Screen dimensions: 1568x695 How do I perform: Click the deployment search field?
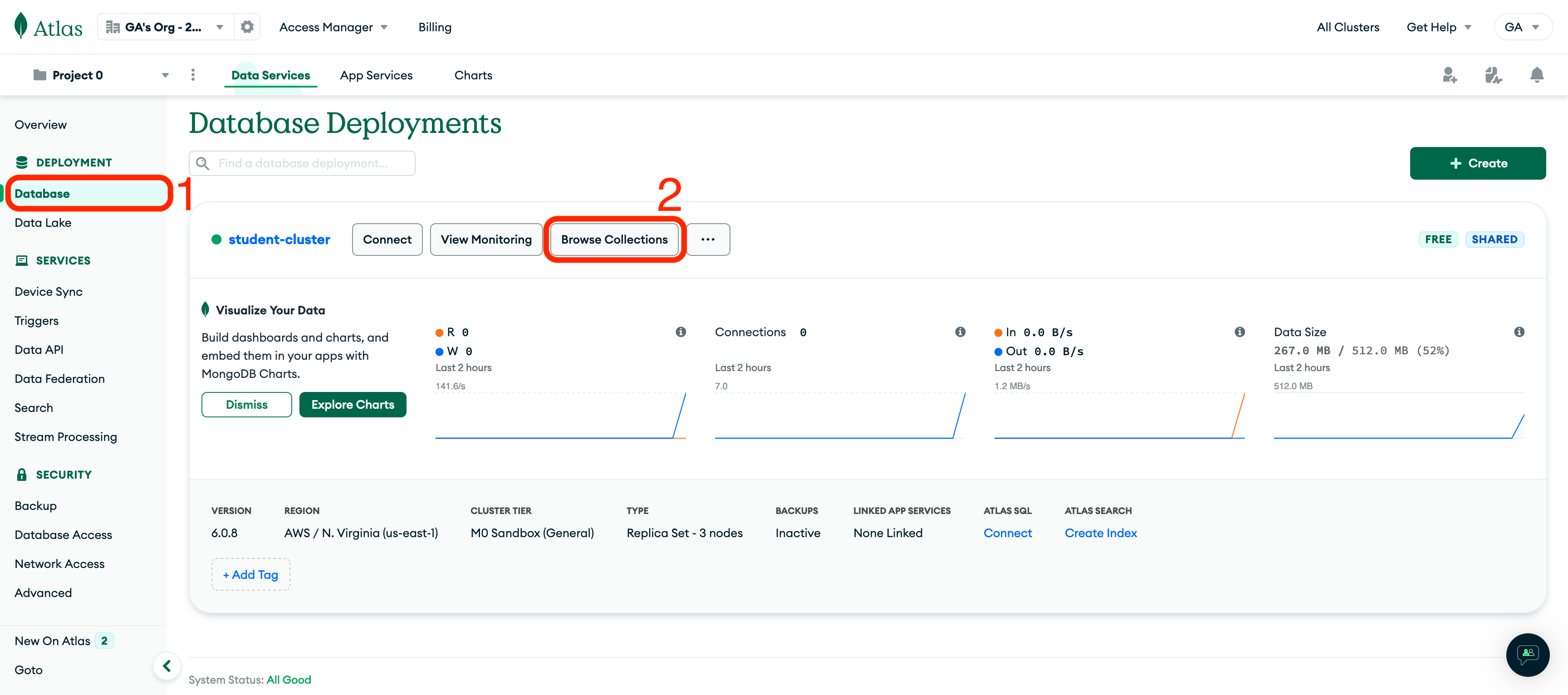click(x=303, y=163)
